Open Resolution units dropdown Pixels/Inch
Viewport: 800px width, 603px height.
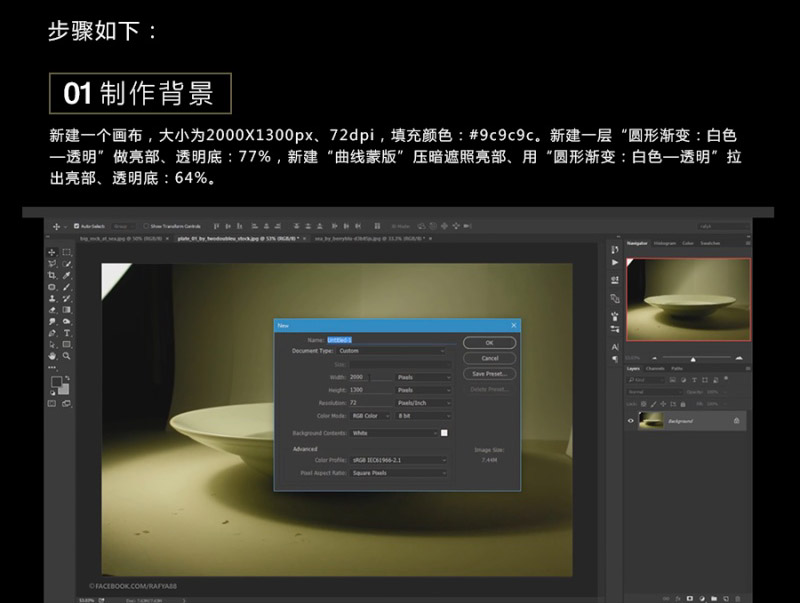(x=424, y=403)
